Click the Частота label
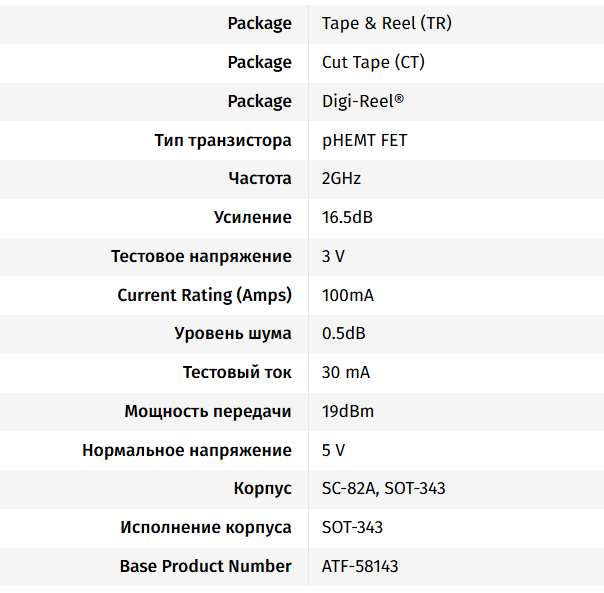 [260, 179]
